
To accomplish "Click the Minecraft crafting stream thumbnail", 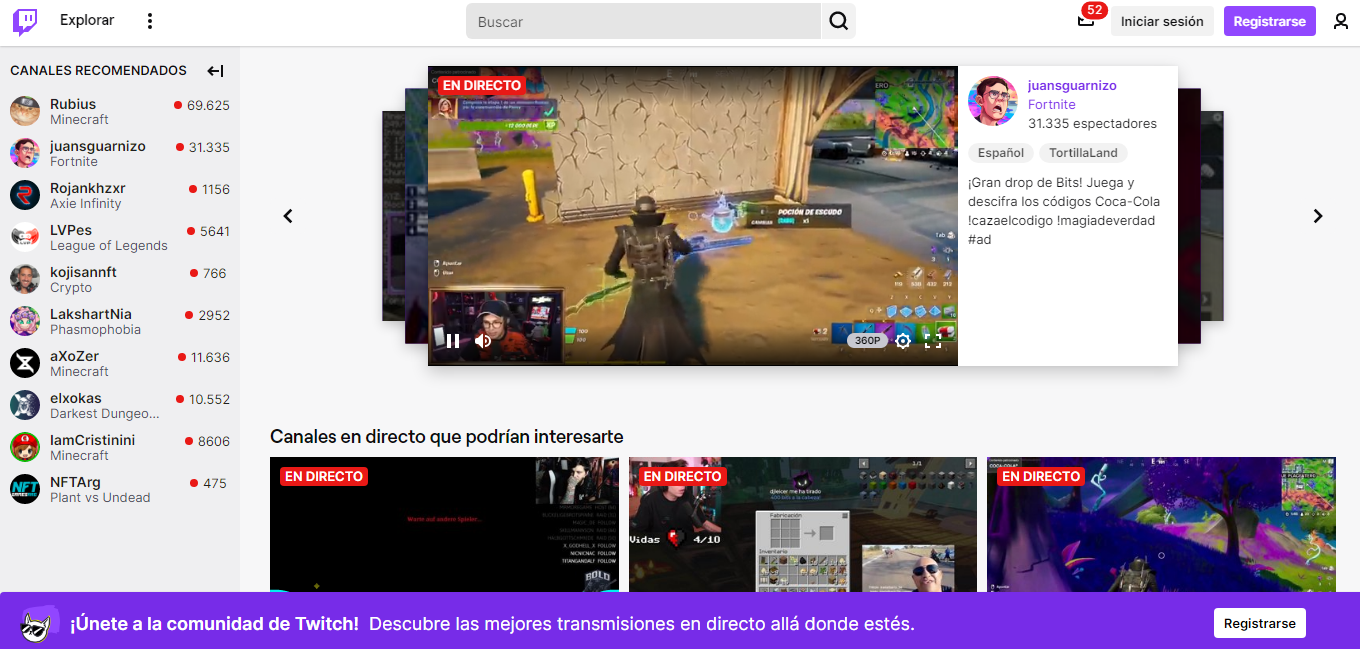I will coord(803,525).
